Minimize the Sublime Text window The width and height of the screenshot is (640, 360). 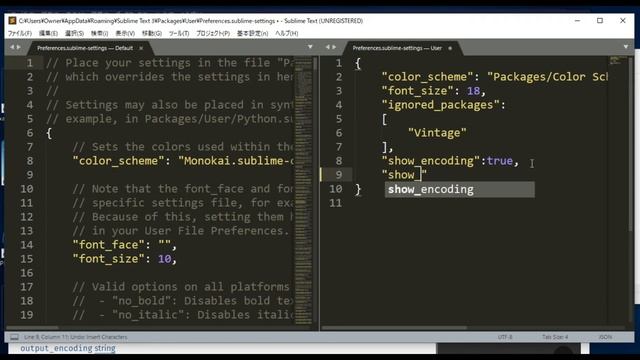(577, 20)
